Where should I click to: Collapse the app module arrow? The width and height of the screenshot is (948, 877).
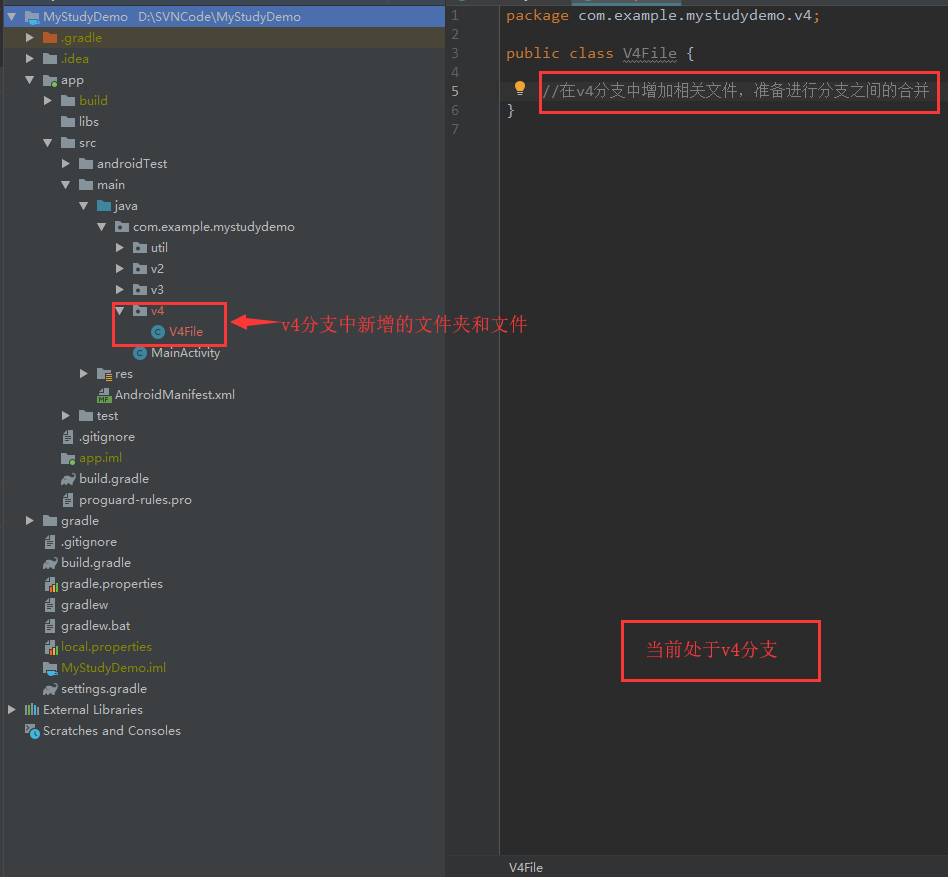(30, 80)
